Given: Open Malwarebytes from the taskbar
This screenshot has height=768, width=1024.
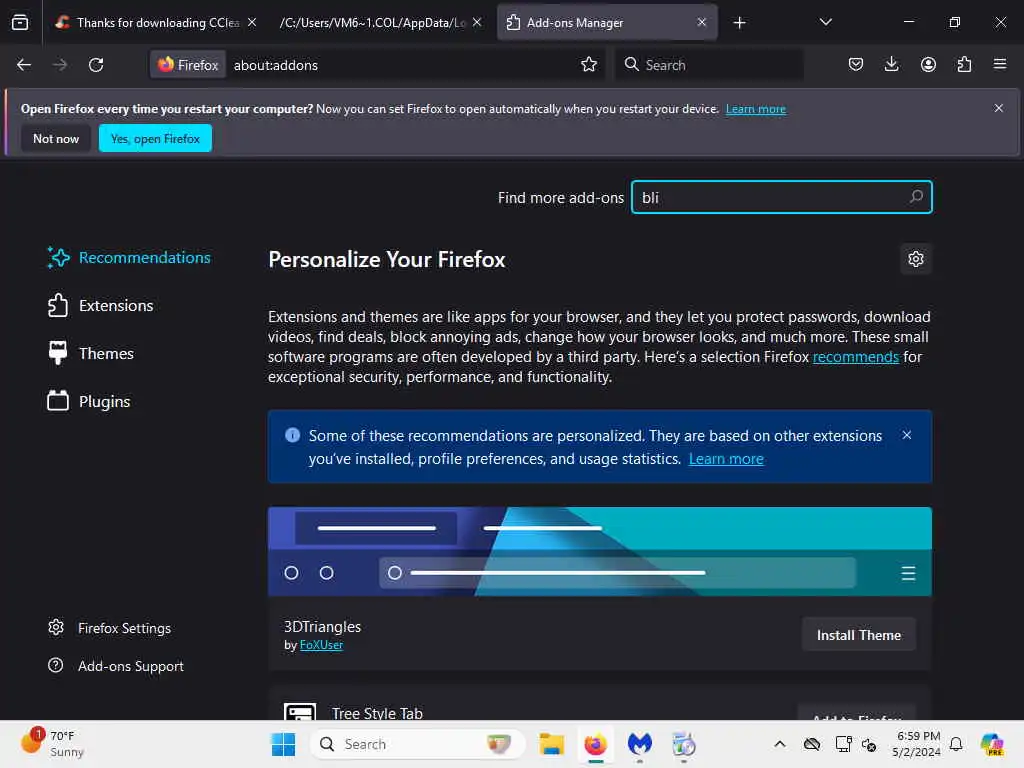Looking at the screenshot, I should 639,744.
